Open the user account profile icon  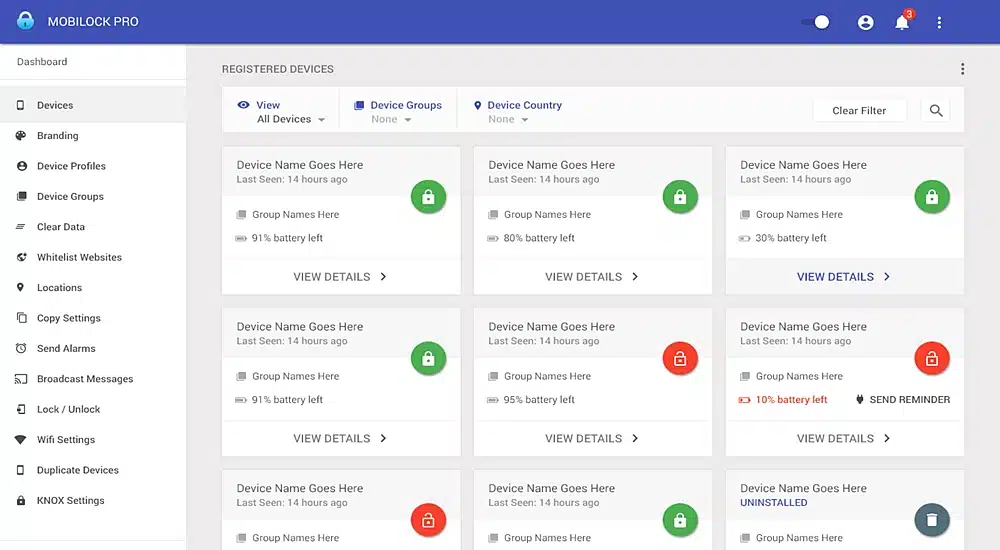865,22
